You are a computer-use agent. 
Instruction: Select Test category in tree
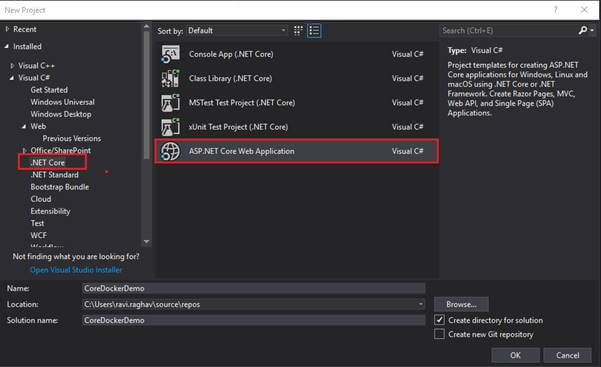click(37, 223)
